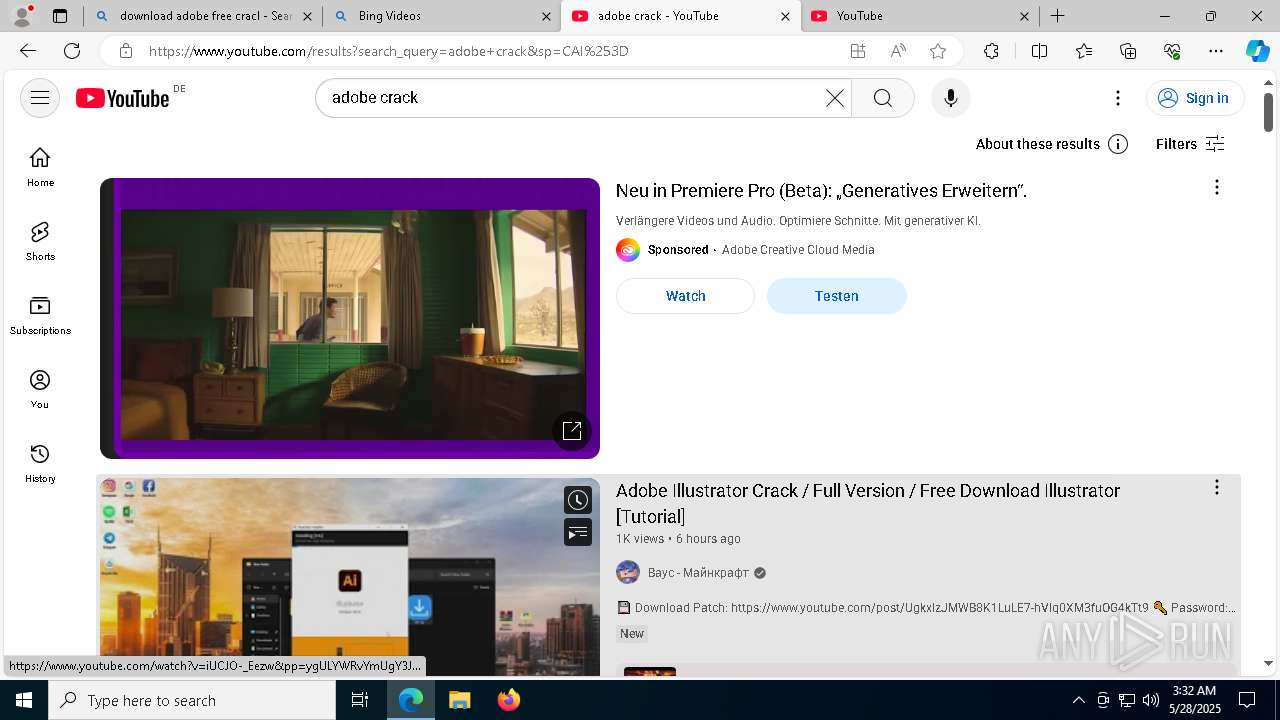Viewport: 1280px width, 720px height.
Task: Open History in the sidebar
Action: coord(40,463)
